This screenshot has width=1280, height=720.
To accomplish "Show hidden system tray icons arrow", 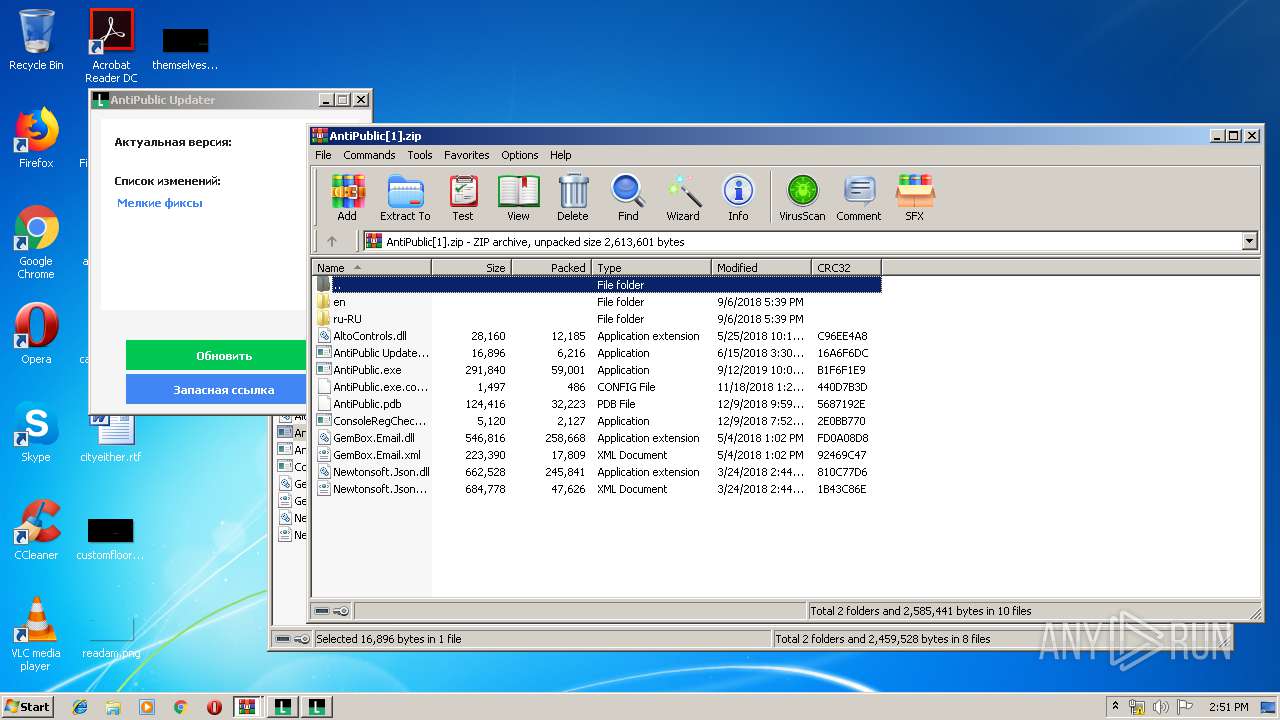I will [1115, 707].
